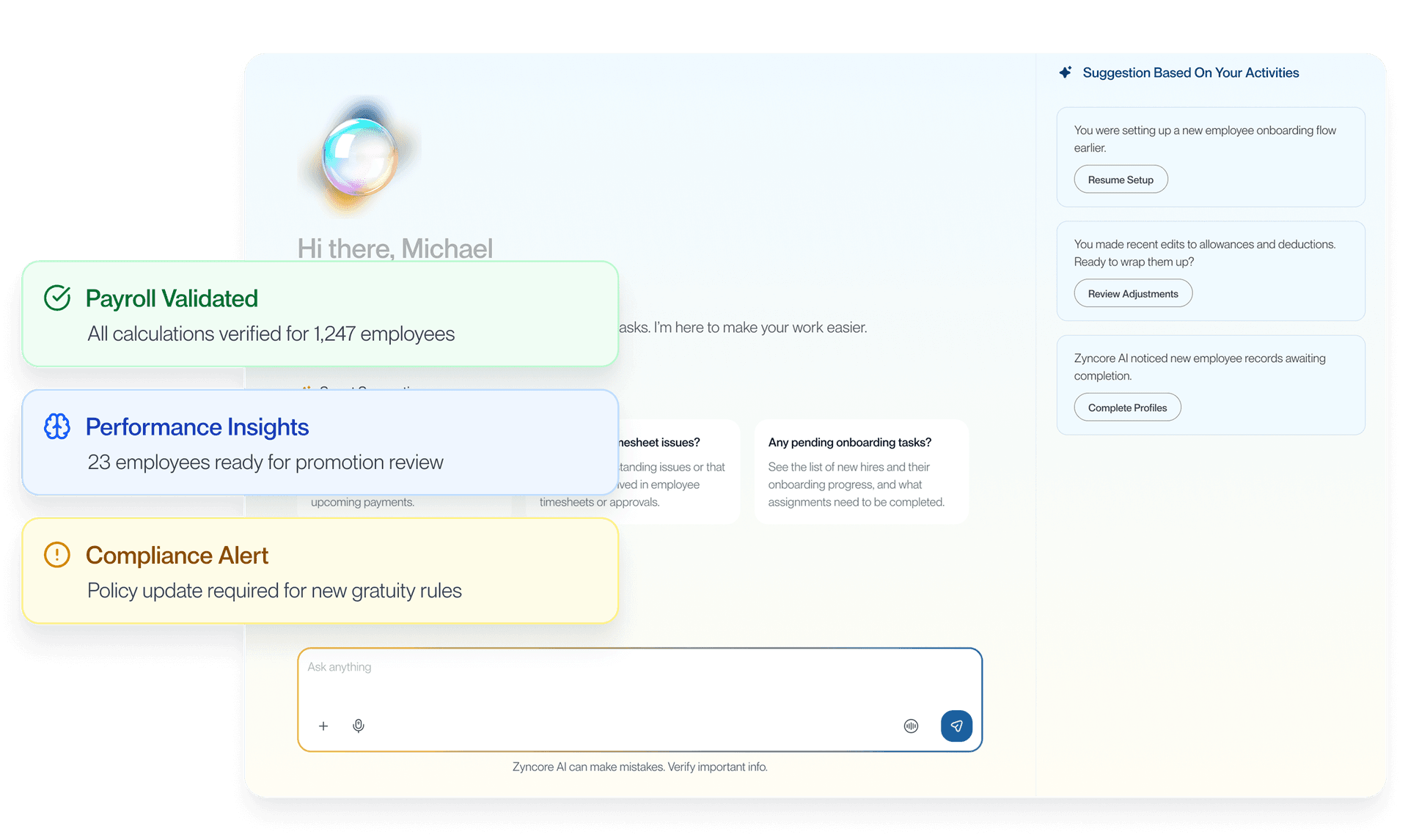Open the pending onboarding tasks suggestion card
Viewport: 1408px width, 840px height.
click(x=862, y=471)
